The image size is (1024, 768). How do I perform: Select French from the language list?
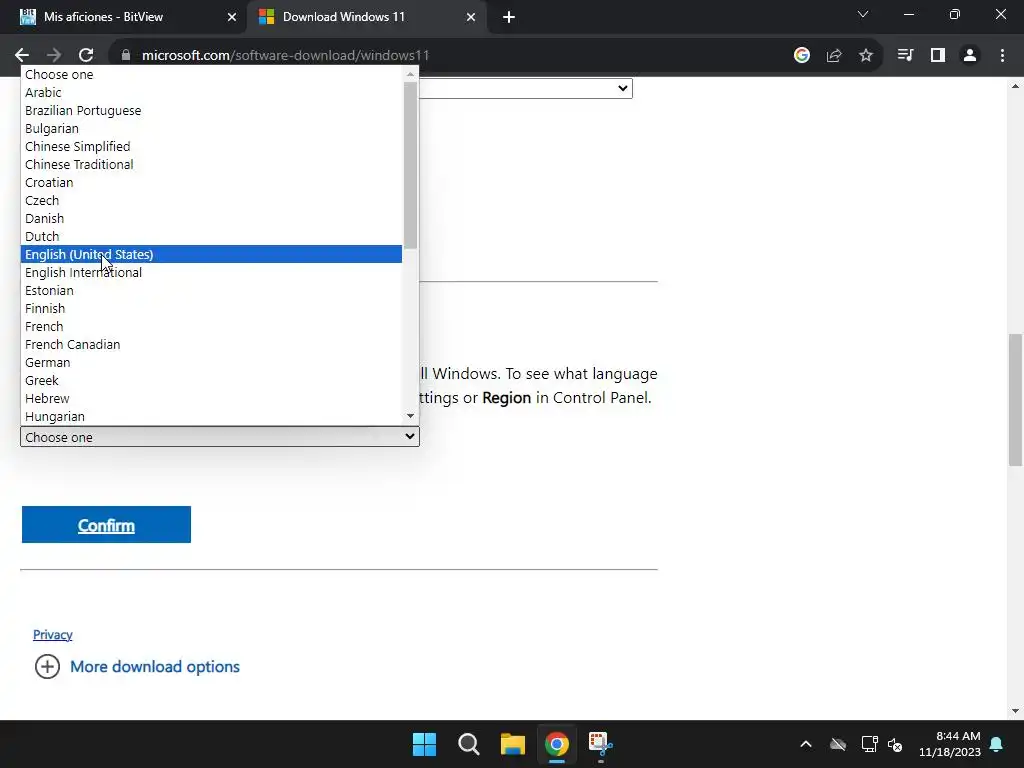pos(212,326)
